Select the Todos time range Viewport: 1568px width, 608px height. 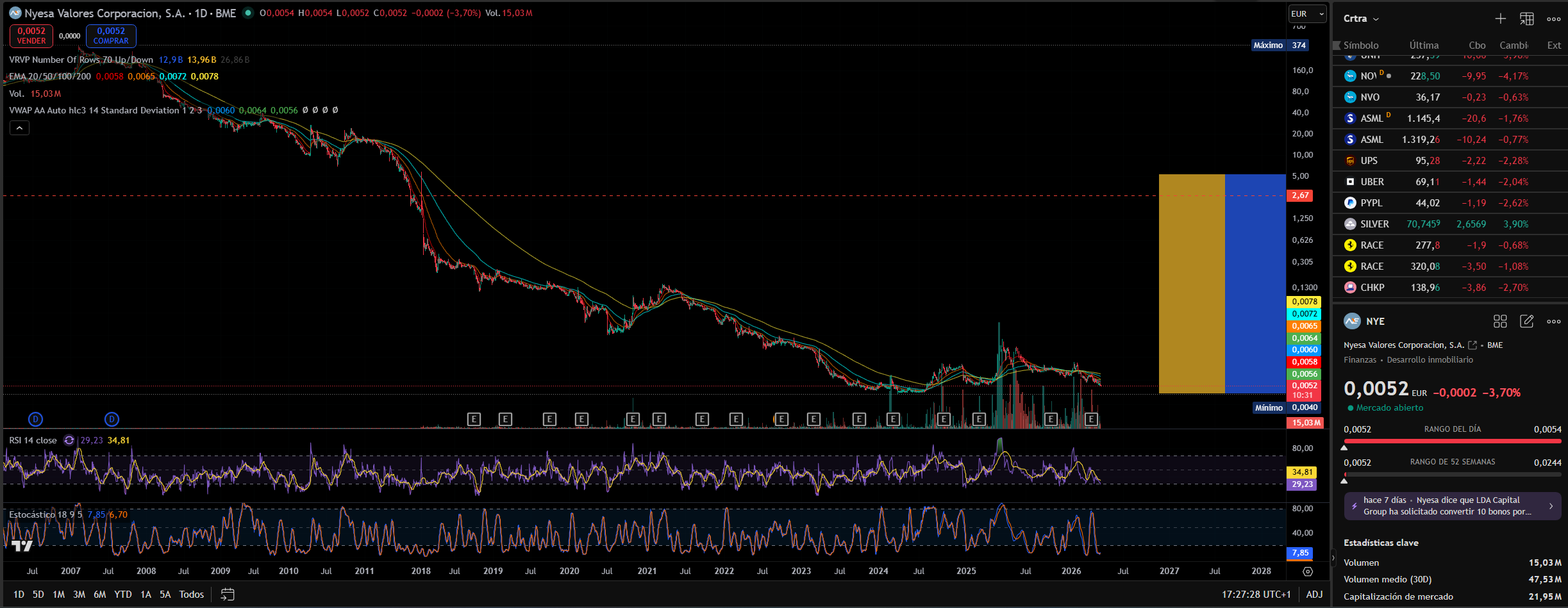pos(191,595)
